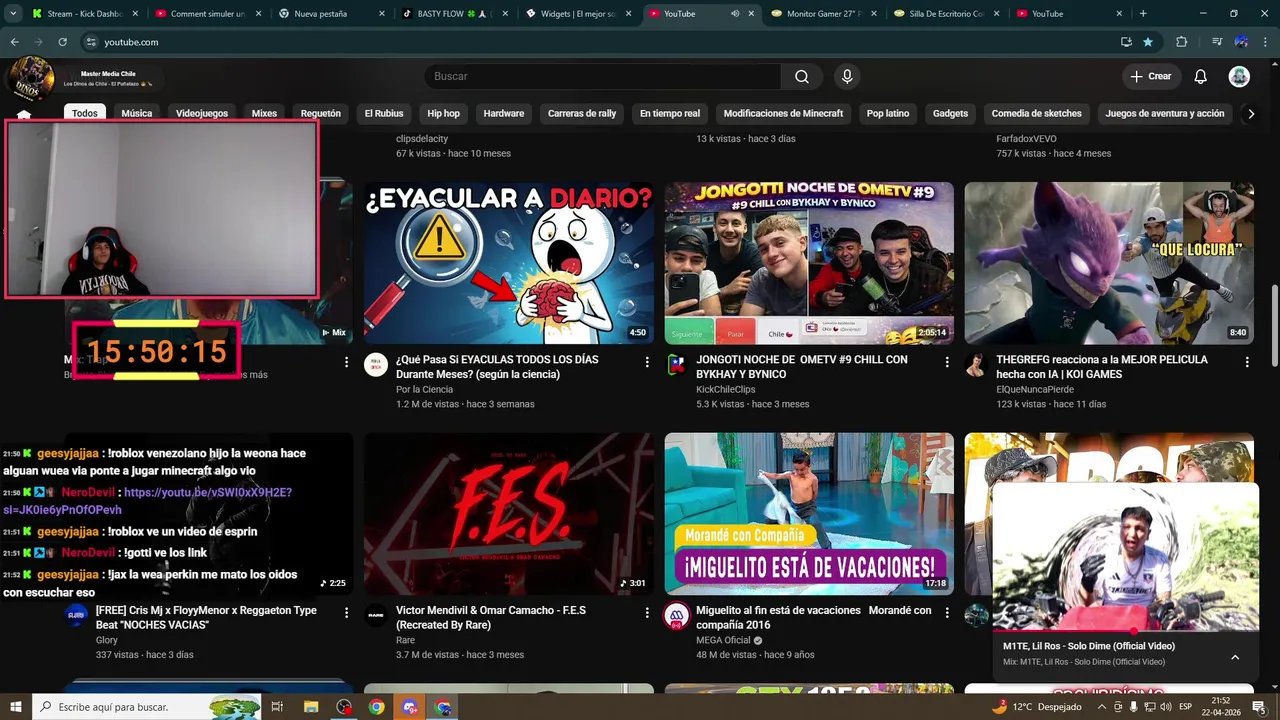Select the Todos filter chip
The height and width of the screenshot is (720, 1280).
[x=85, y=113]
